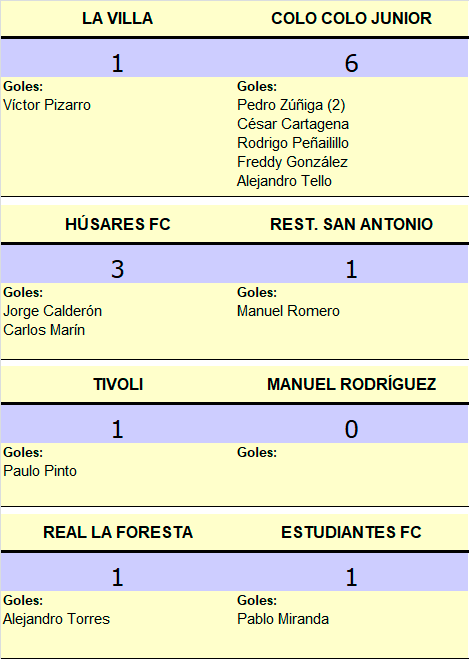Viewport: 469px width, 659px height.
Task: Click the MANUEL RODRÍGUEZ header cell
Action: click(x=351, y=384)
